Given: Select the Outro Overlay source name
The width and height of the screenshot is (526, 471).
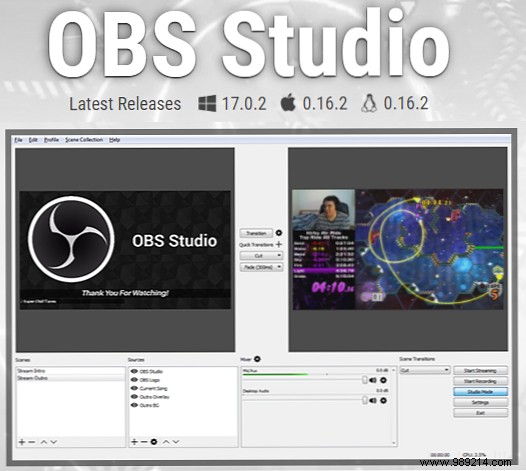Looking at the screenshot, I should point(154,397).
